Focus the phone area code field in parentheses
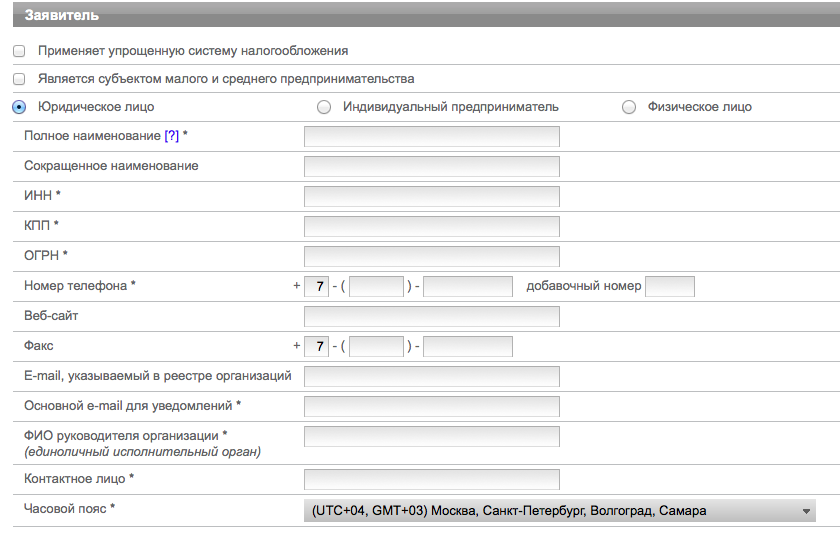Screen dimensions: 840x545 pyautogui.click(x=377, y=287)
